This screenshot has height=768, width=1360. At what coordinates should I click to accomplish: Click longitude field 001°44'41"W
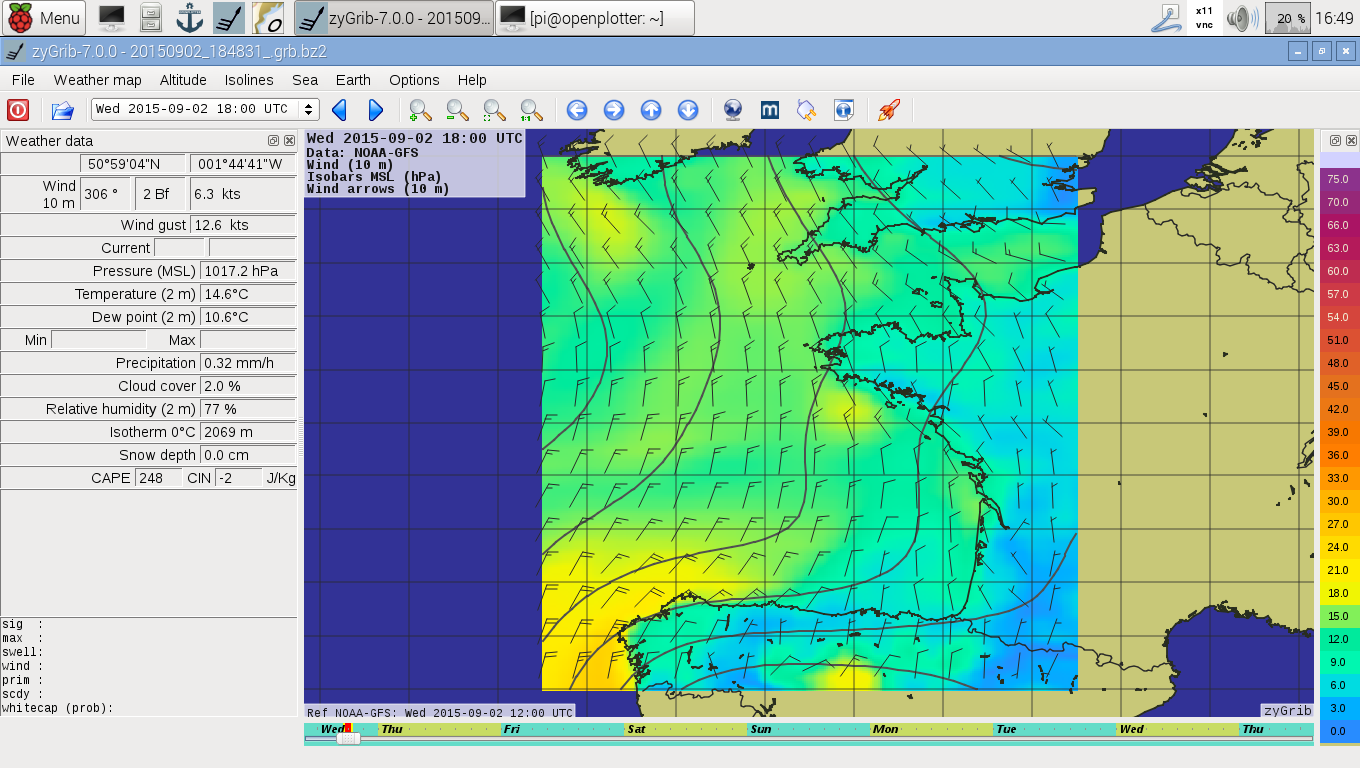tap(243, 164)
